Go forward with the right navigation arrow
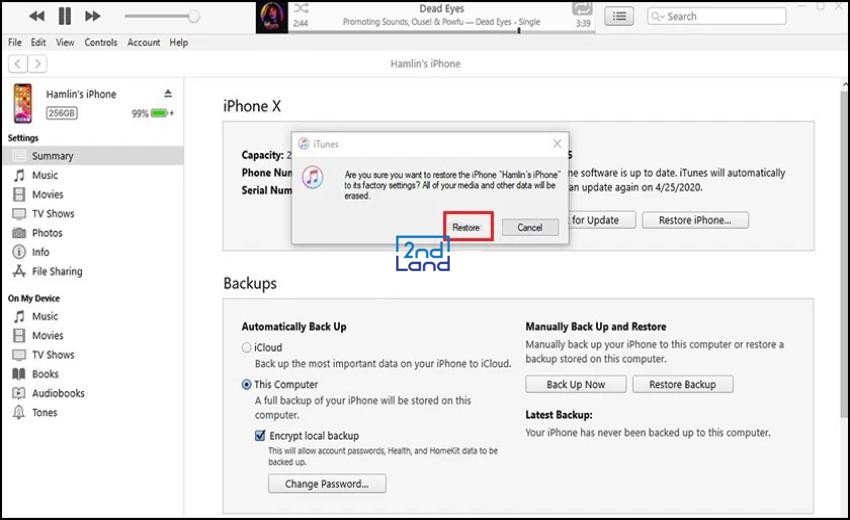Viewport: 850px width, 520px height. [37, 64]
